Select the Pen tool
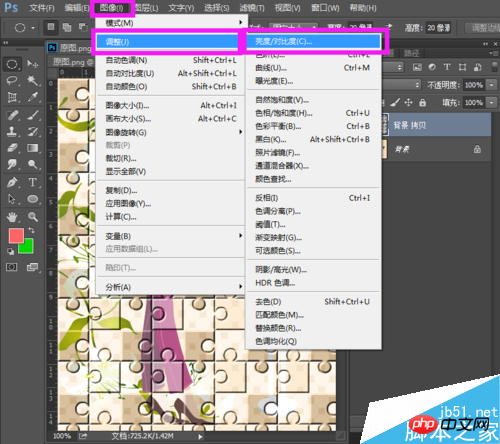 pos(12,182)
